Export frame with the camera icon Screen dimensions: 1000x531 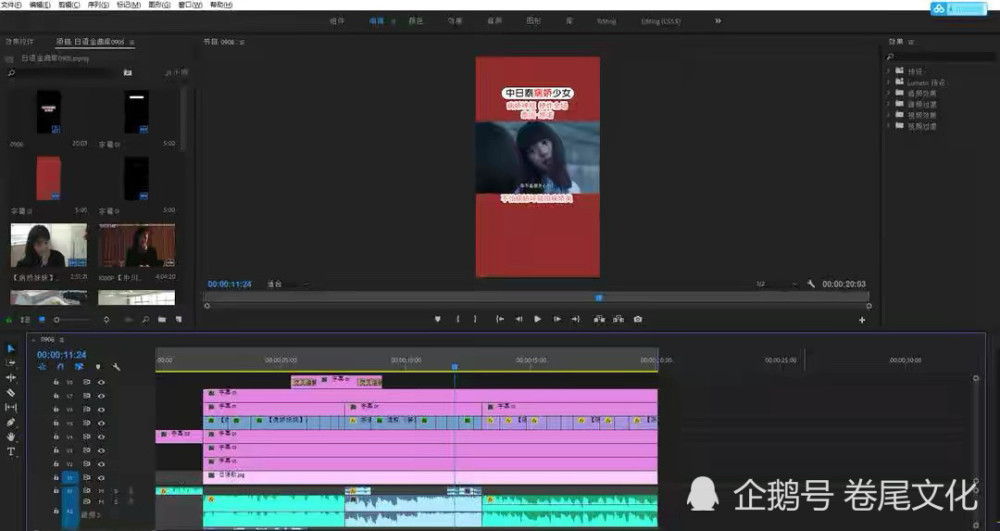(x=638, y=319)
